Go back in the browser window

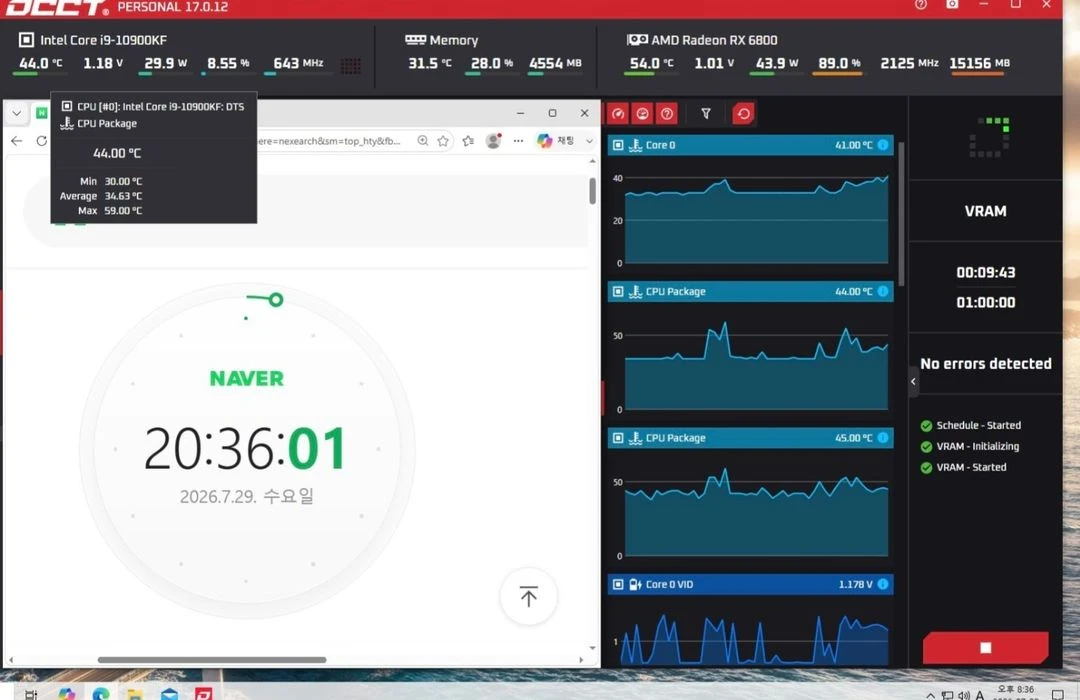tap(17, 141)
